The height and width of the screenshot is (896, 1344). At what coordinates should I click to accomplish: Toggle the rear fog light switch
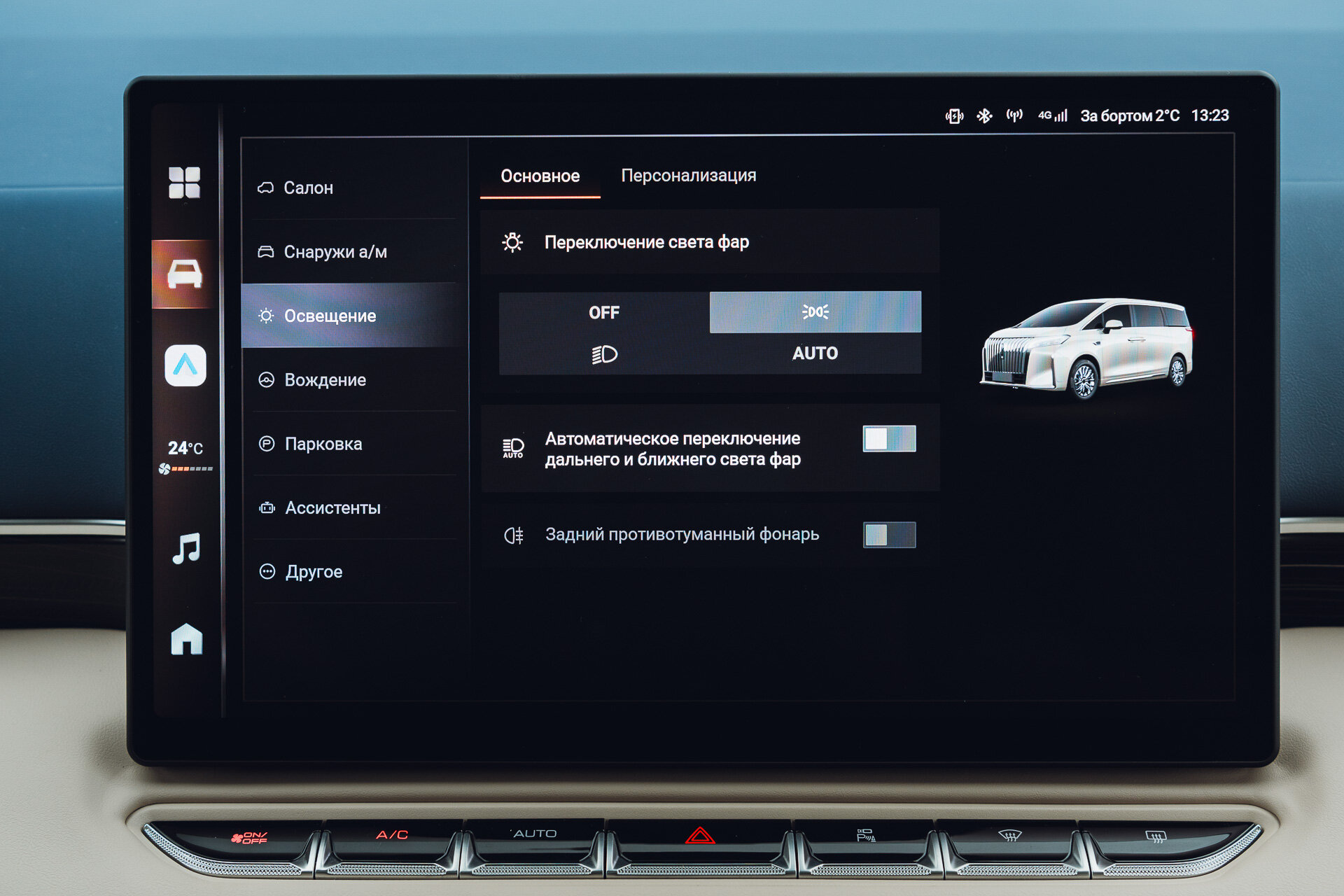888,535
